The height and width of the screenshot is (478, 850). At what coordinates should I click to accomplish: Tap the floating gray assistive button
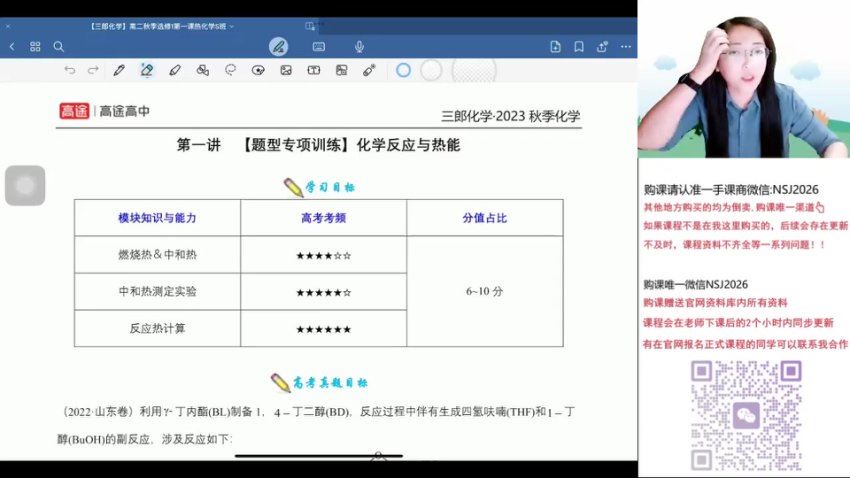[25, 186]
